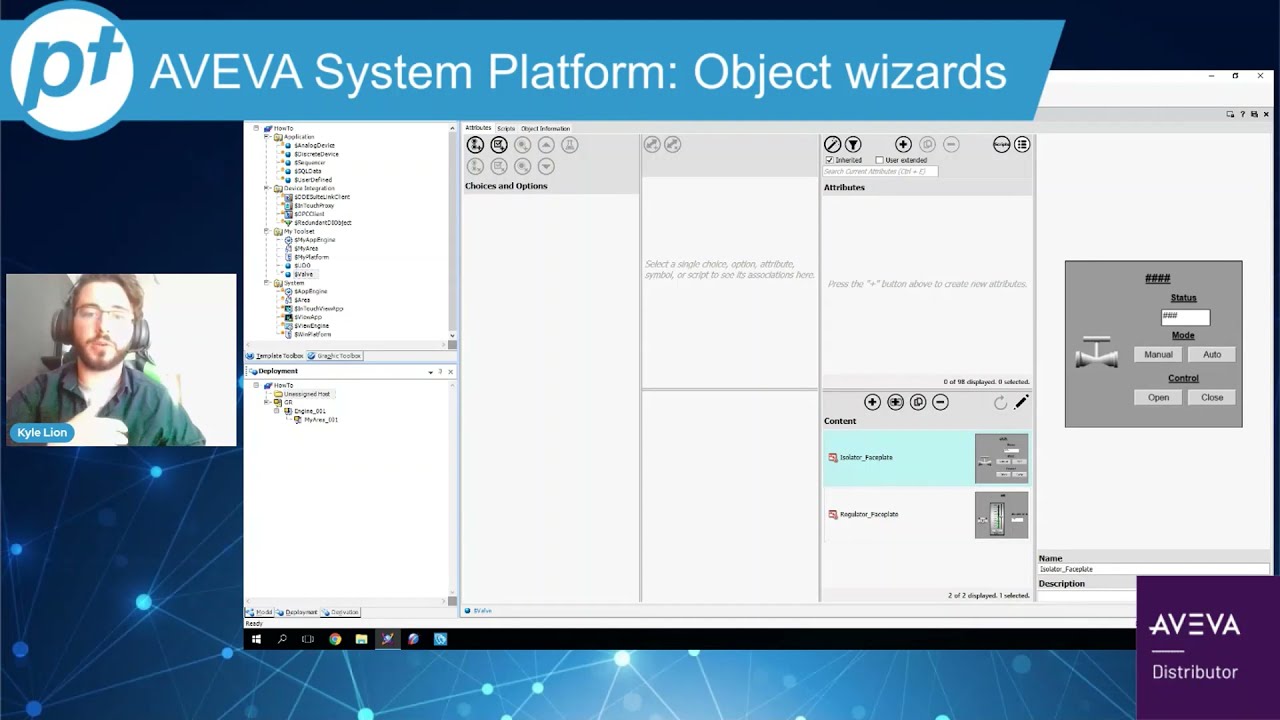Click the first association link icon in middle pane
This screenshot has height=720, width=1280.
(x=652, y=145)
